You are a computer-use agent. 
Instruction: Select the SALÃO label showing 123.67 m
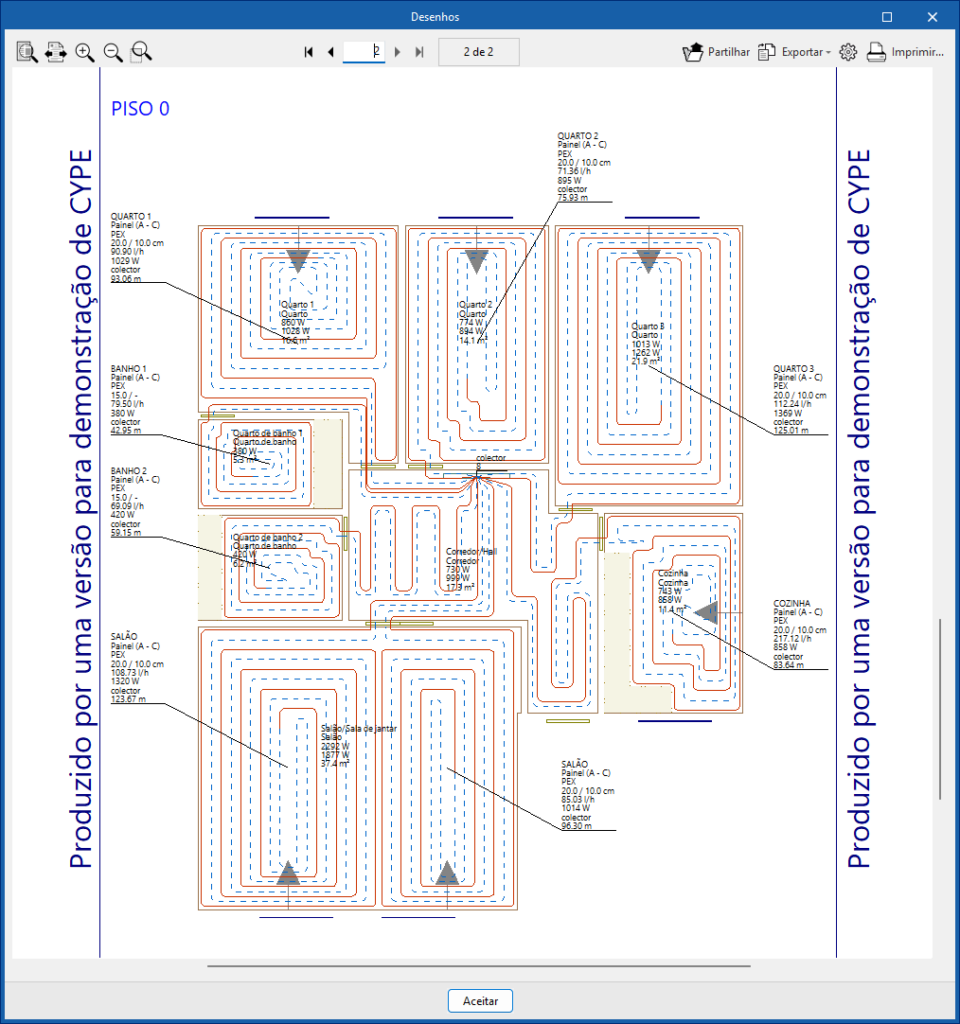137,667
